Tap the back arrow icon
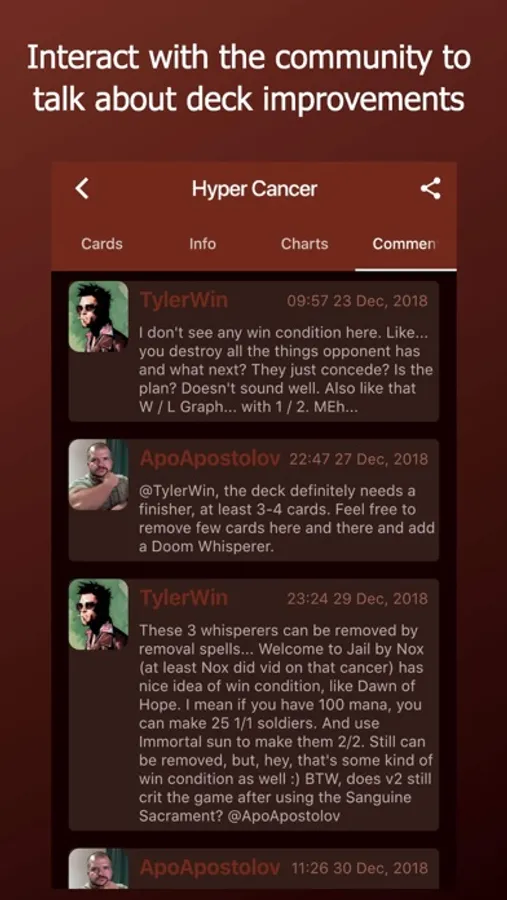The image size is (507, 900). [83, 188]
